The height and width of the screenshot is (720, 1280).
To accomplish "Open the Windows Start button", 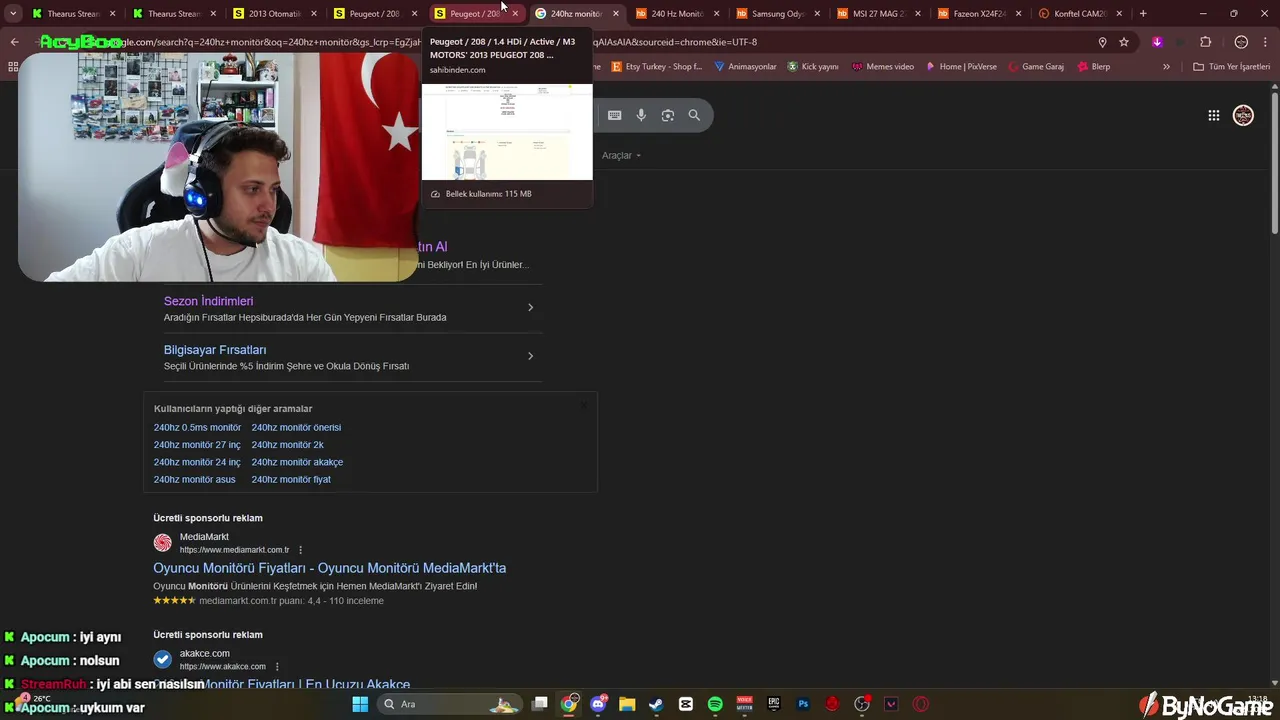I will (x=360, y=704).
